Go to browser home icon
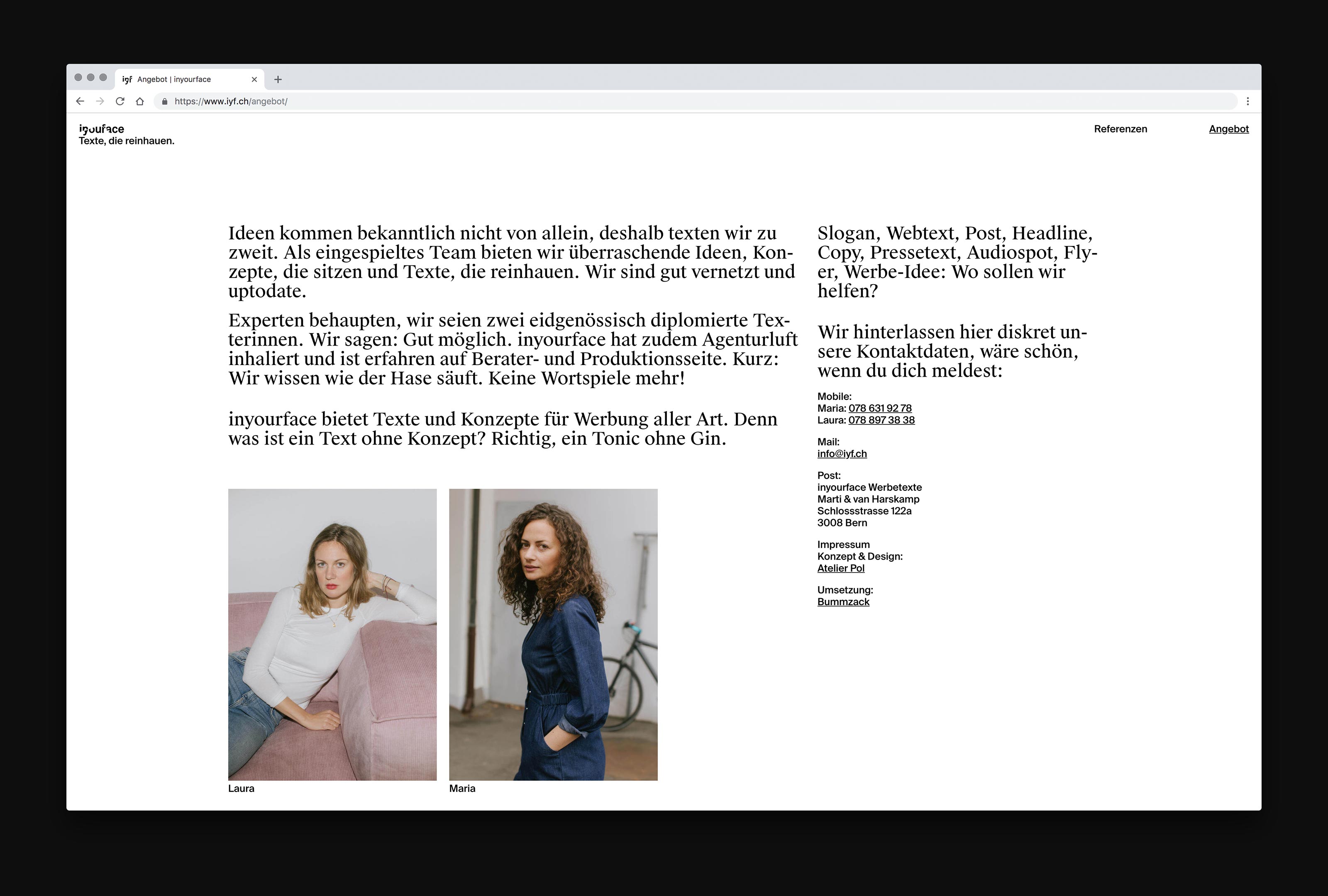 [x=139, y=101]
